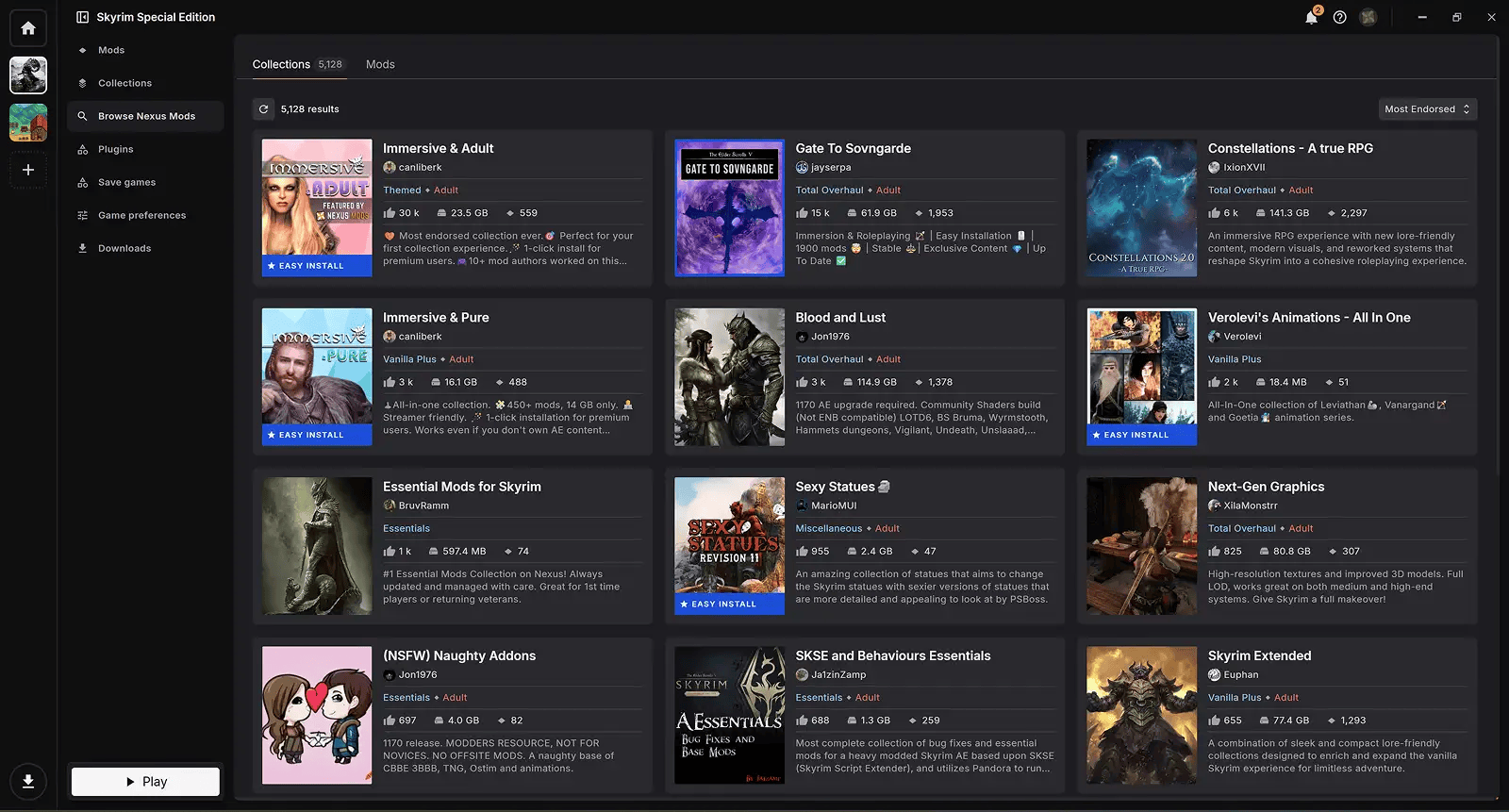Launch game with Play button
The image size is (1509, 812).
pyautogui.click(x=145, y=782)
